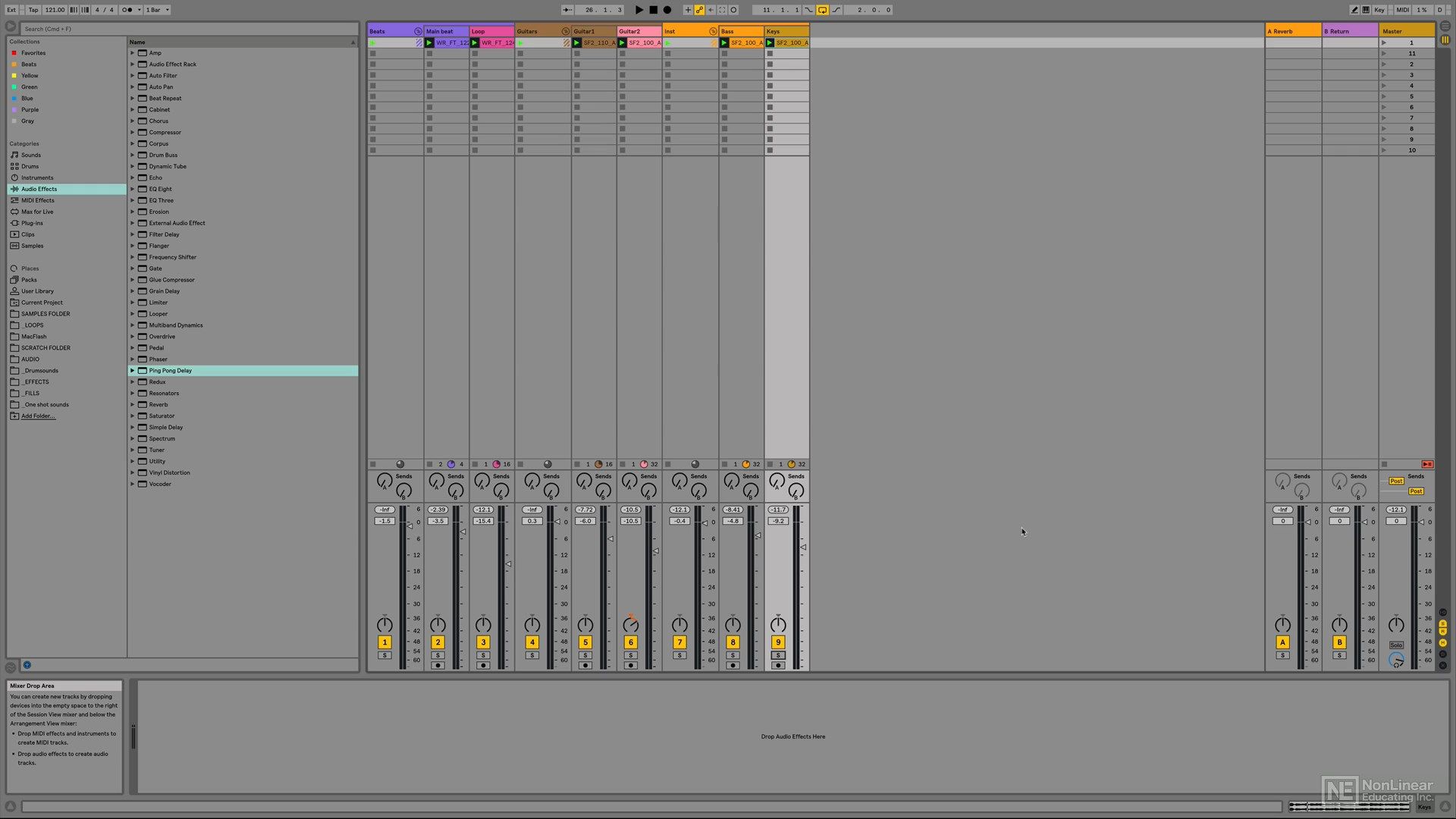This screenshot has width=1456, height=819.
Task: Arm the Arrangement Record button
Action: [x=667, y=10]
